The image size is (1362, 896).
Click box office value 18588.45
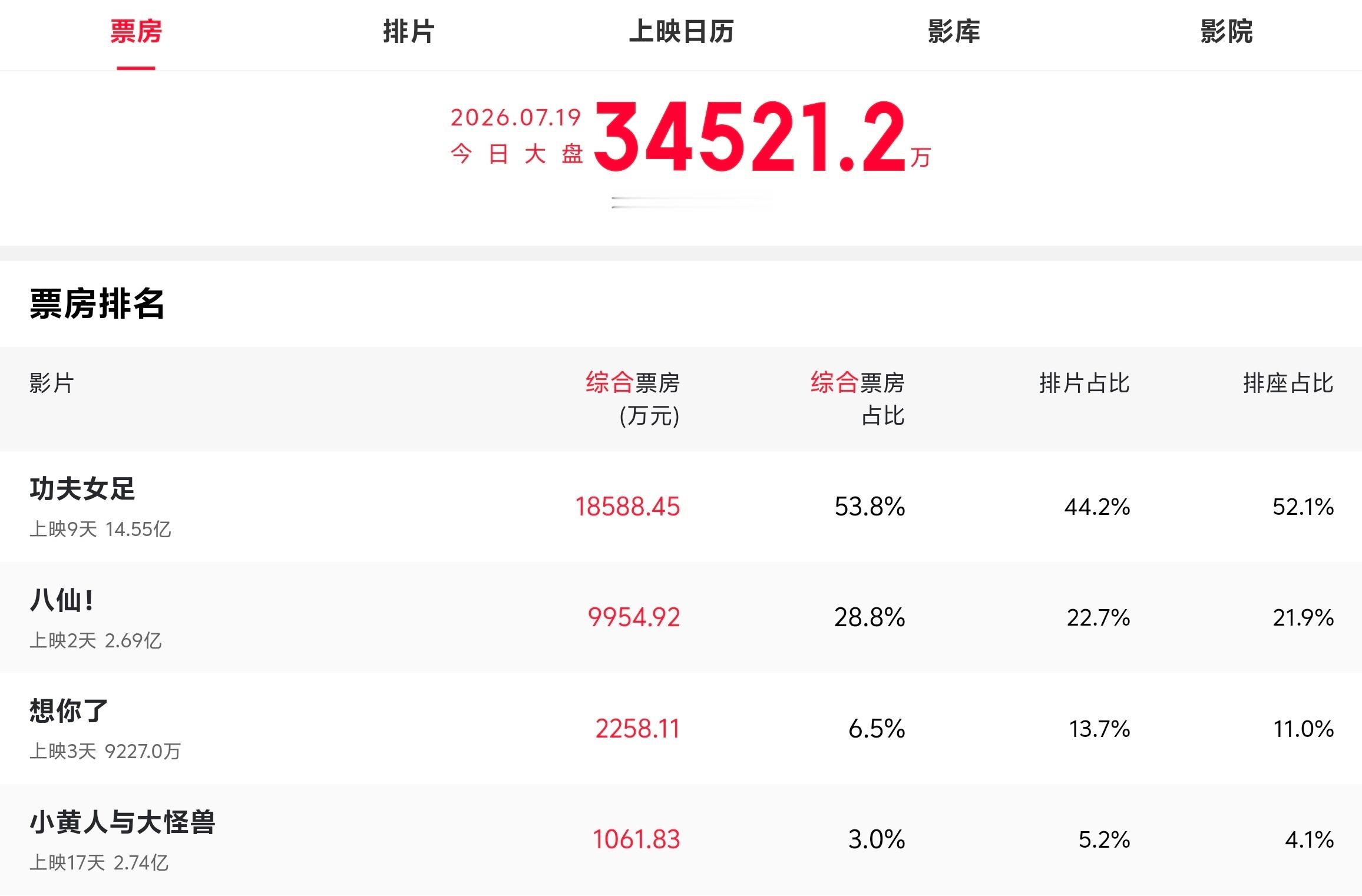627,507
